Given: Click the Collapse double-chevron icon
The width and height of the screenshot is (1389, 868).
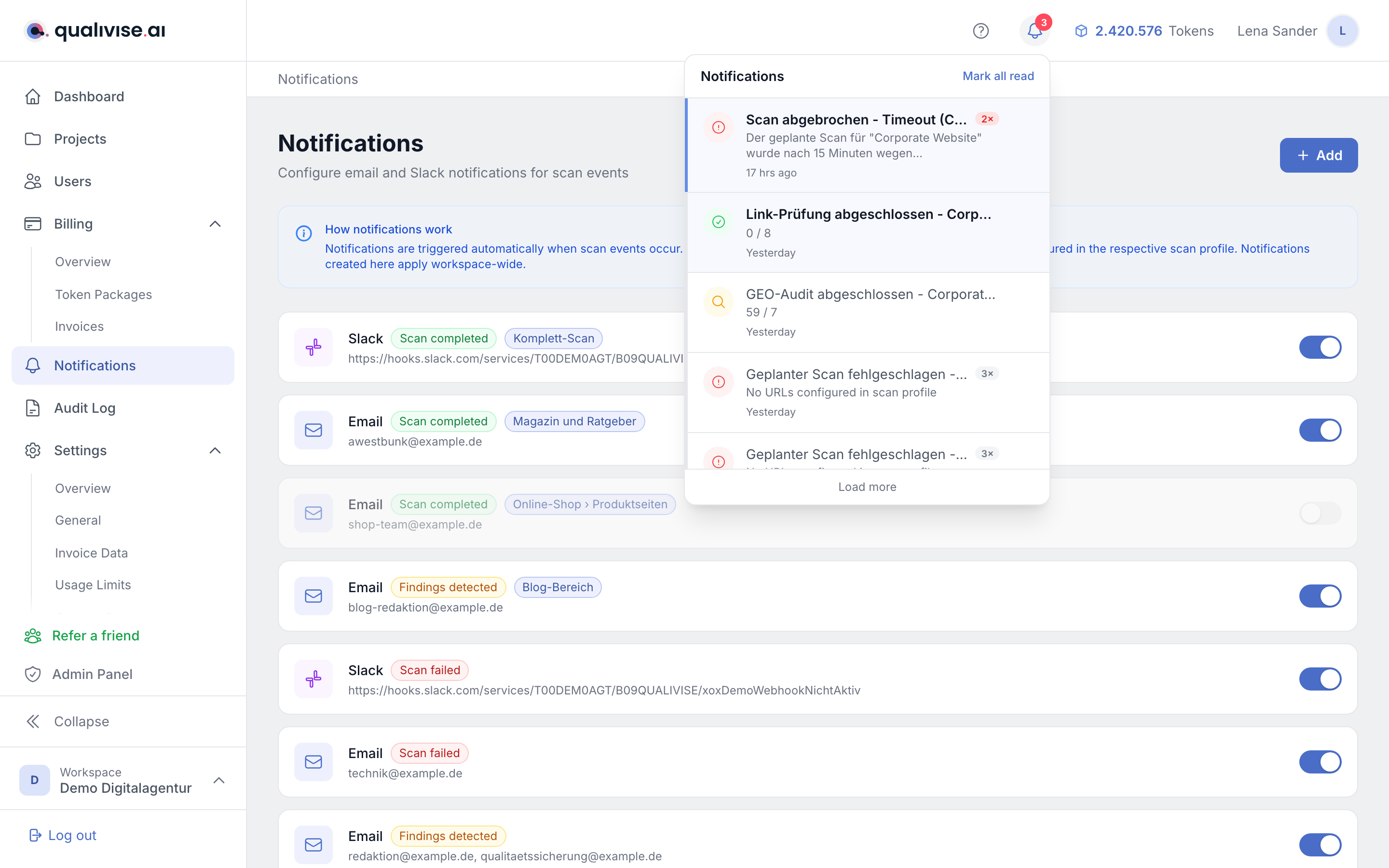Looking at the screenshot, I should tap(33, 721).
